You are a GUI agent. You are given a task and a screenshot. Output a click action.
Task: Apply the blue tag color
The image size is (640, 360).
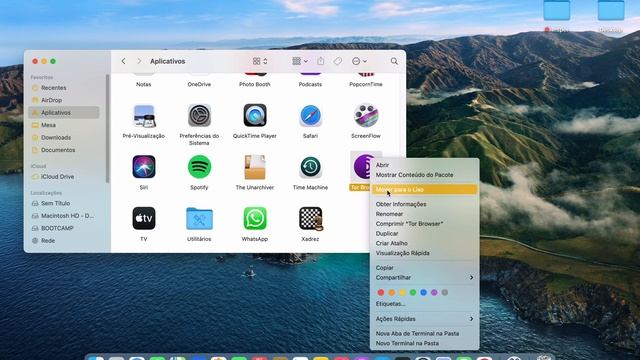coord(423,292)
